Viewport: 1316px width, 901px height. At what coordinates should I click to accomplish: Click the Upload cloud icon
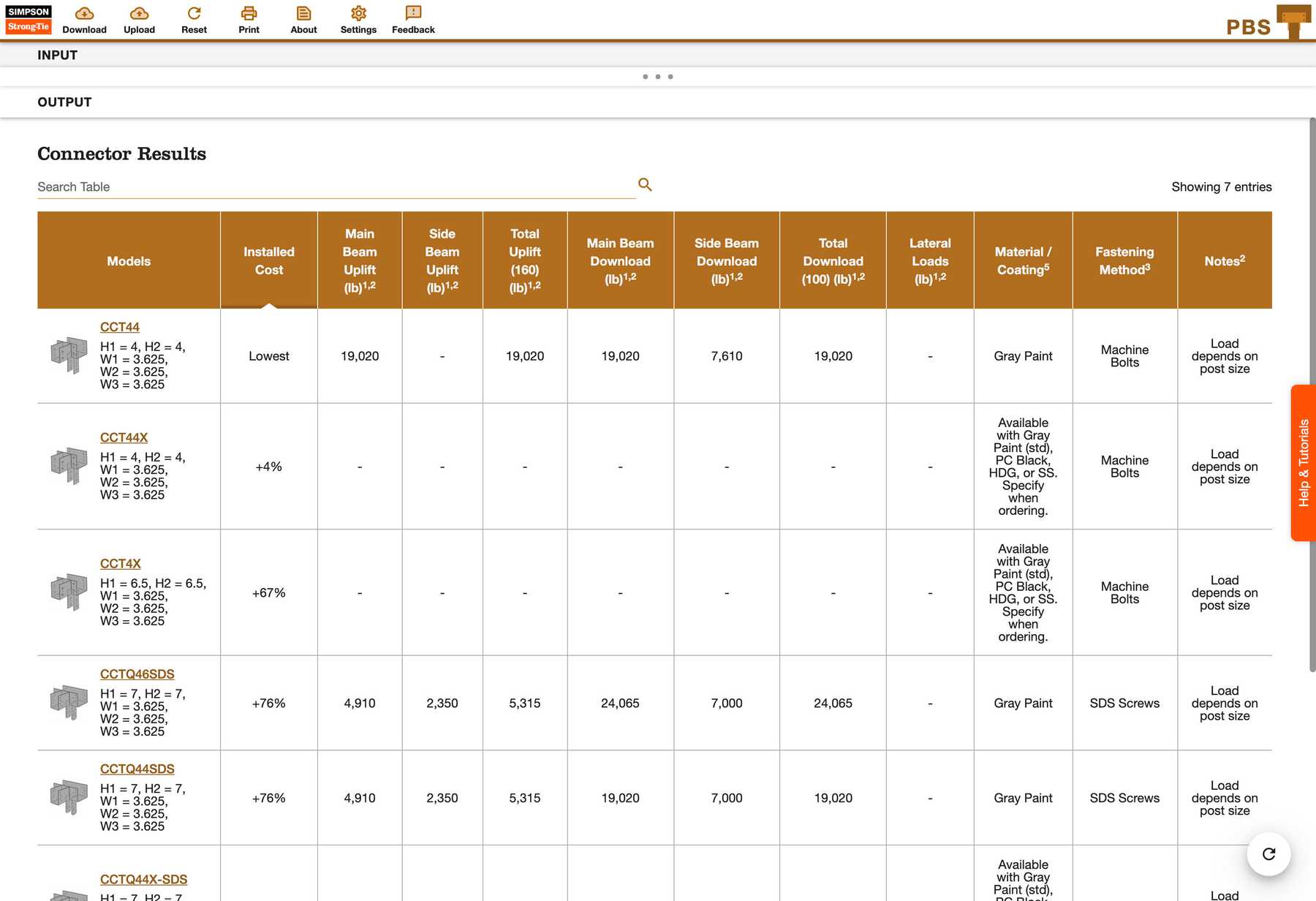click(139, 14)
